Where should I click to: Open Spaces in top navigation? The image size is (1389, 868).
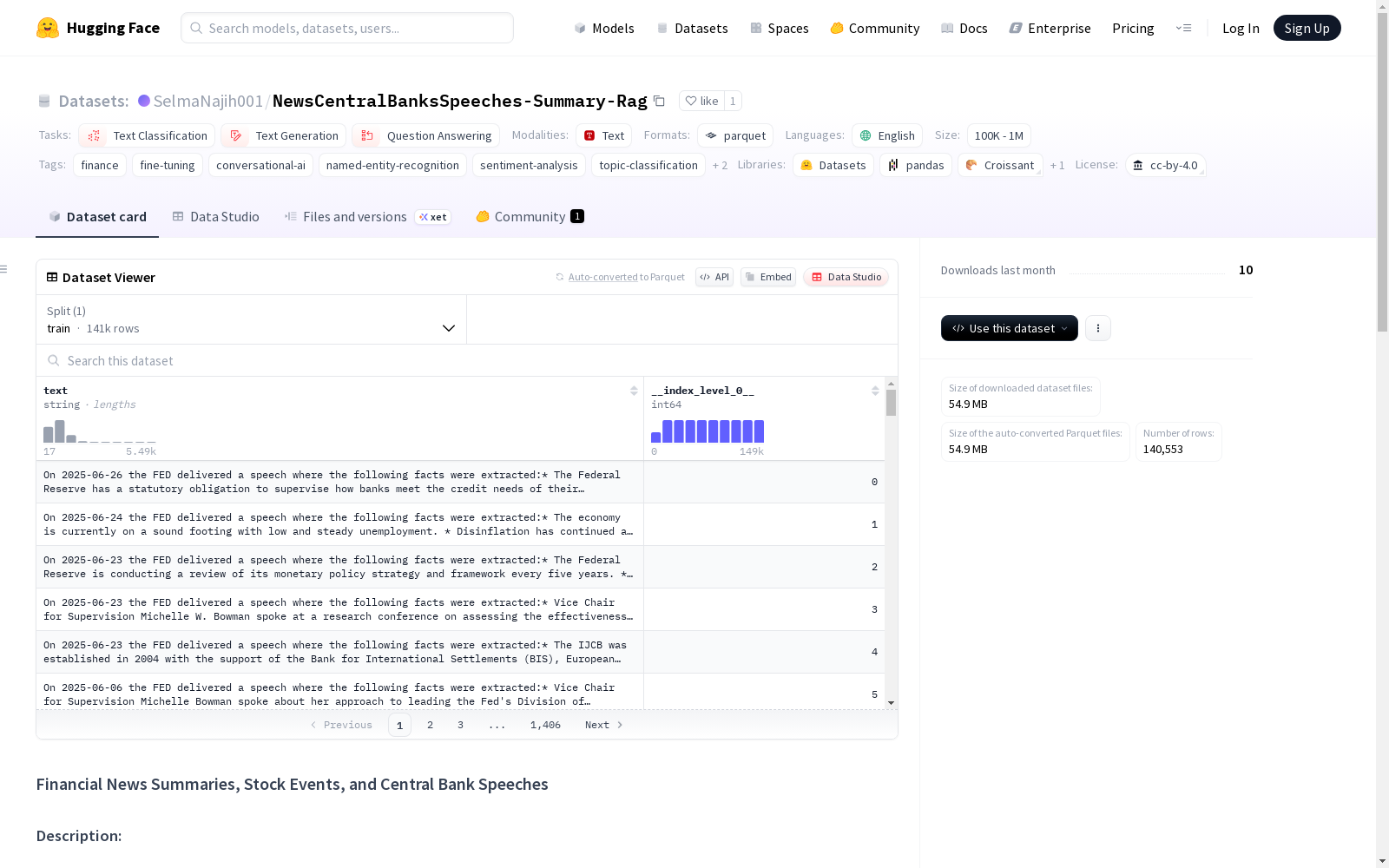(780, 28)
